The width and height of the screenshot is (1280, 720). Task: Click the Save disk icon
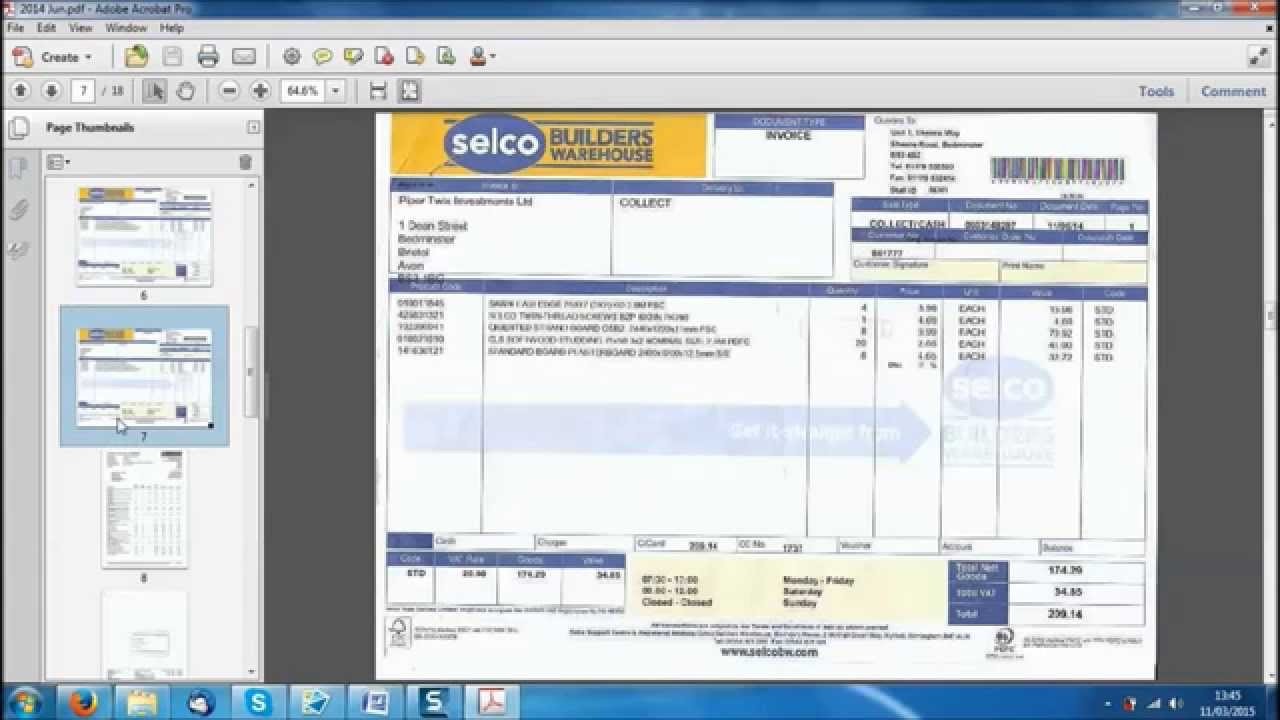(172, 56)
